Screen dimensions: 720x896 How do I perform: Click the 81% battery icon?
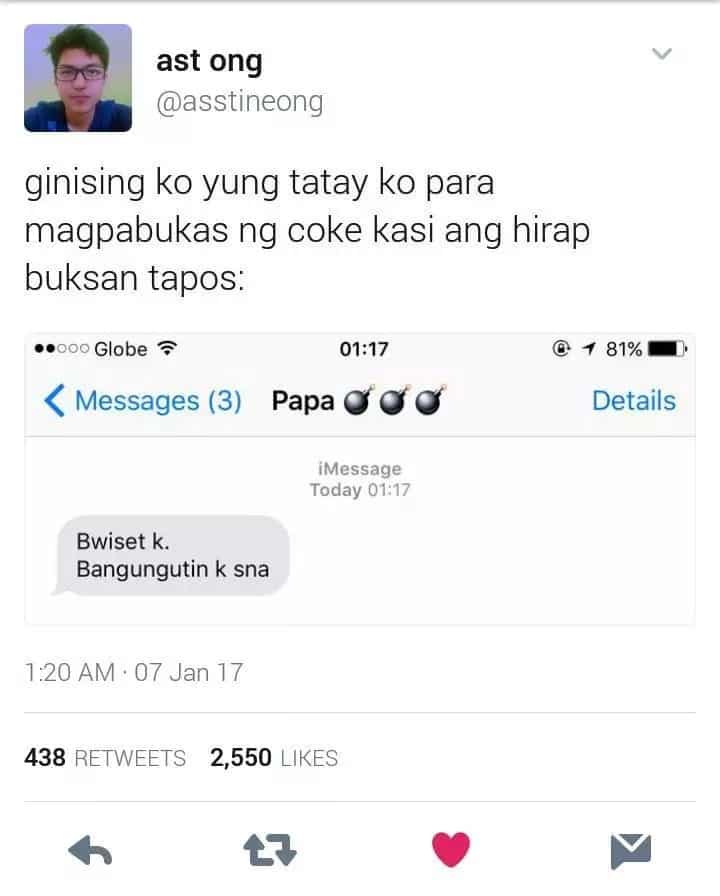click(x=666, y=349)
